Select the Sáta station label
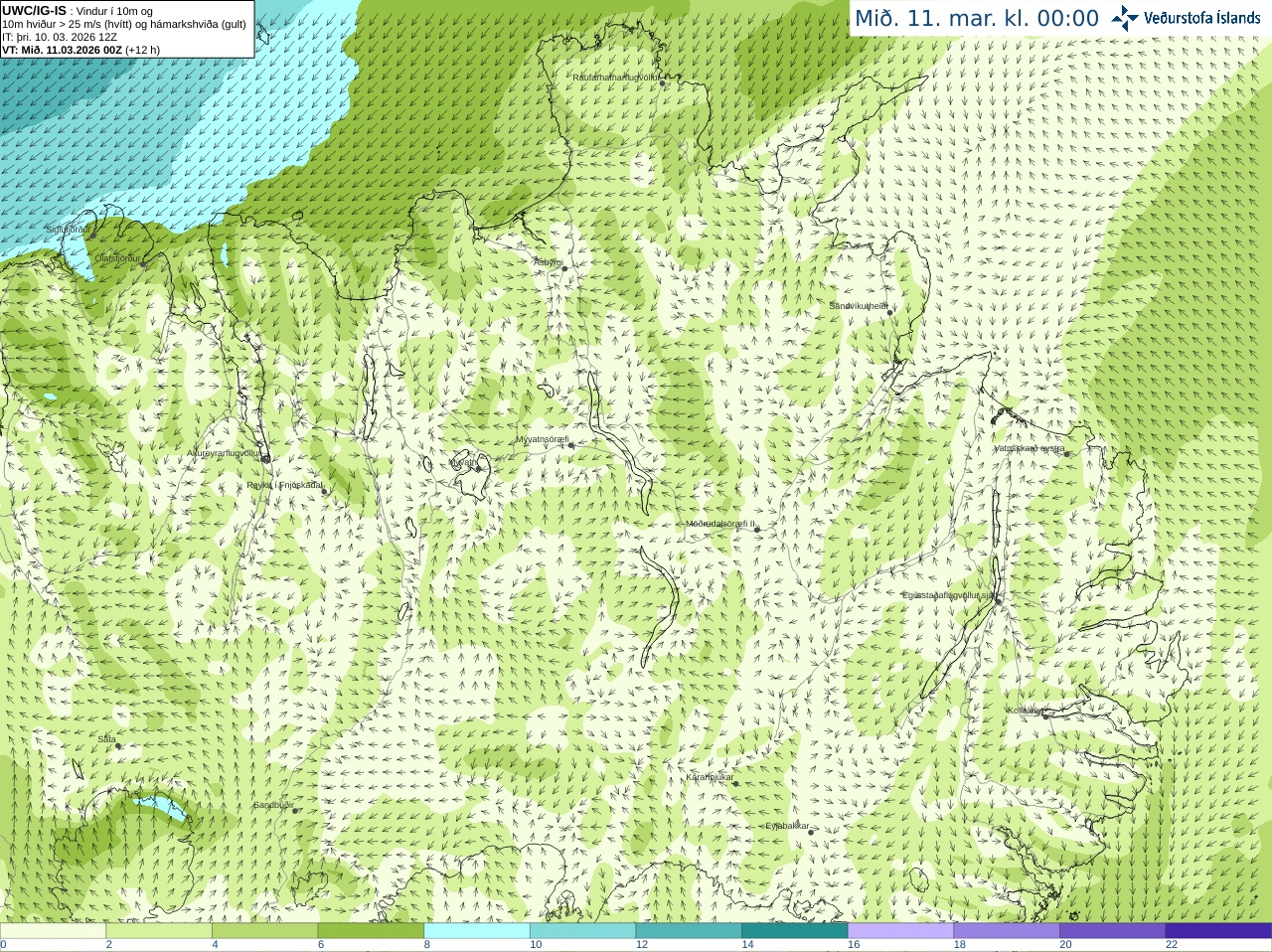1272x952 pixels. tap(107, 739)
